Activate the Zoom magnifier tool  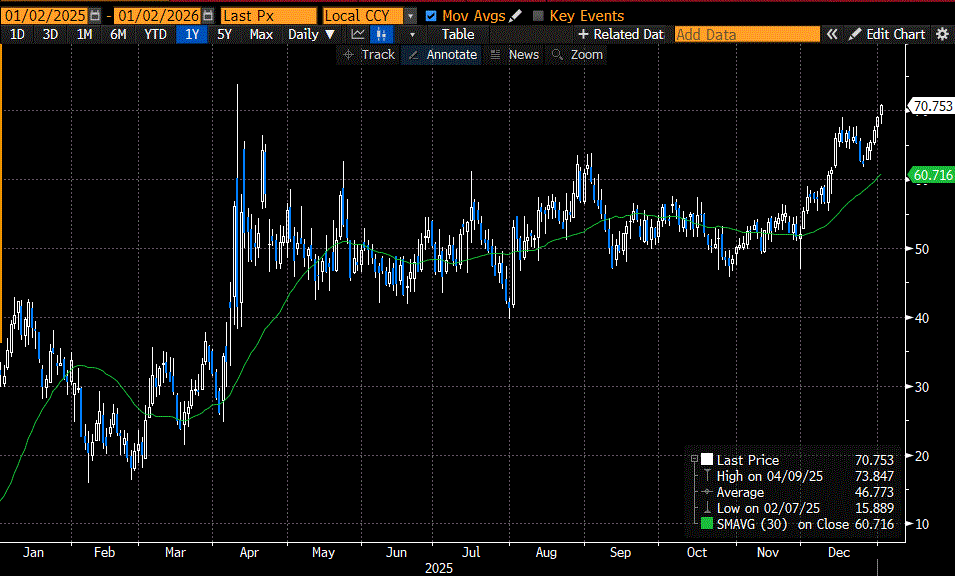click(x=577, y=55)
